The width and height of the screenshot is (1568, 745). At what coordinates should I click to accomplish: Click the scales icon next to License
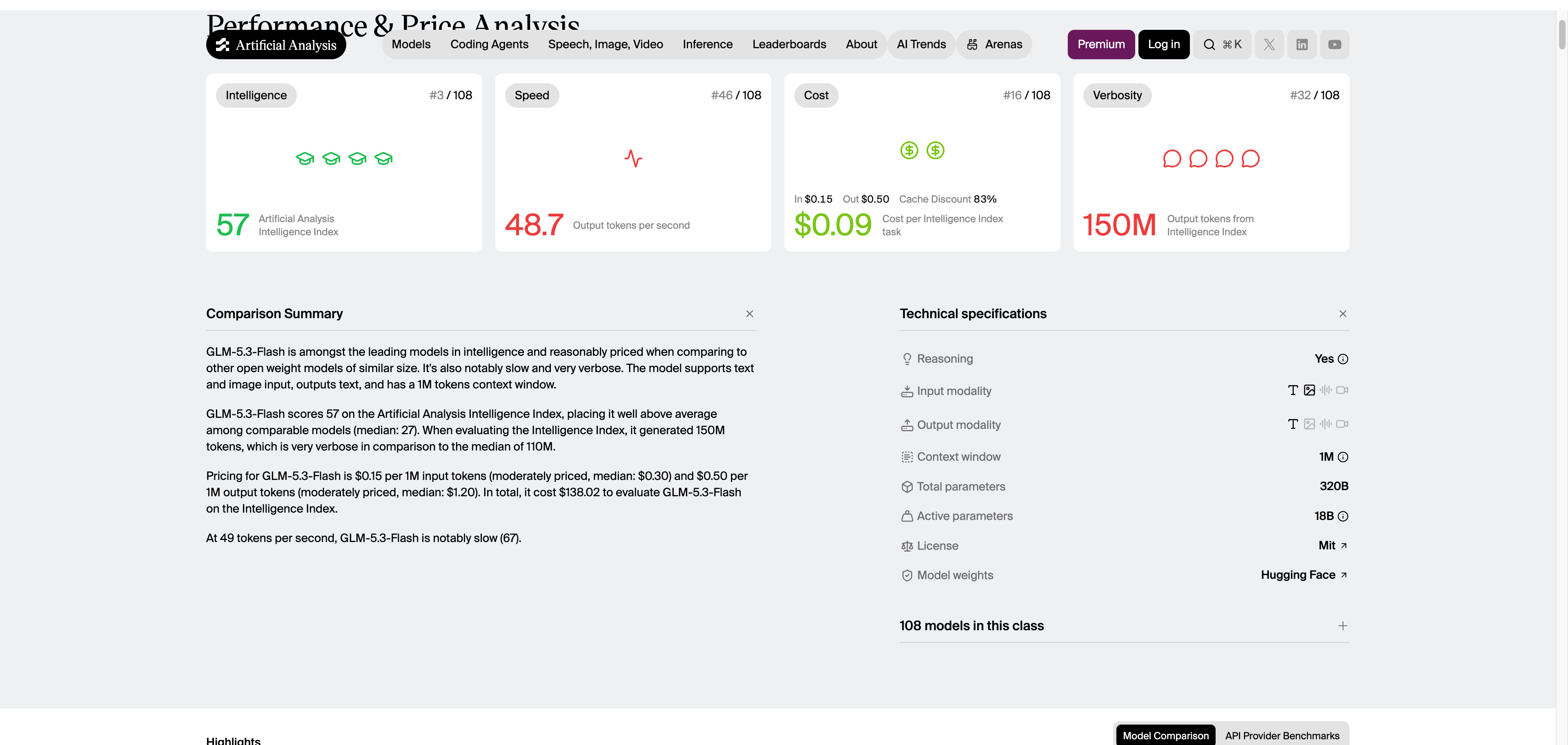click(907, 546)
